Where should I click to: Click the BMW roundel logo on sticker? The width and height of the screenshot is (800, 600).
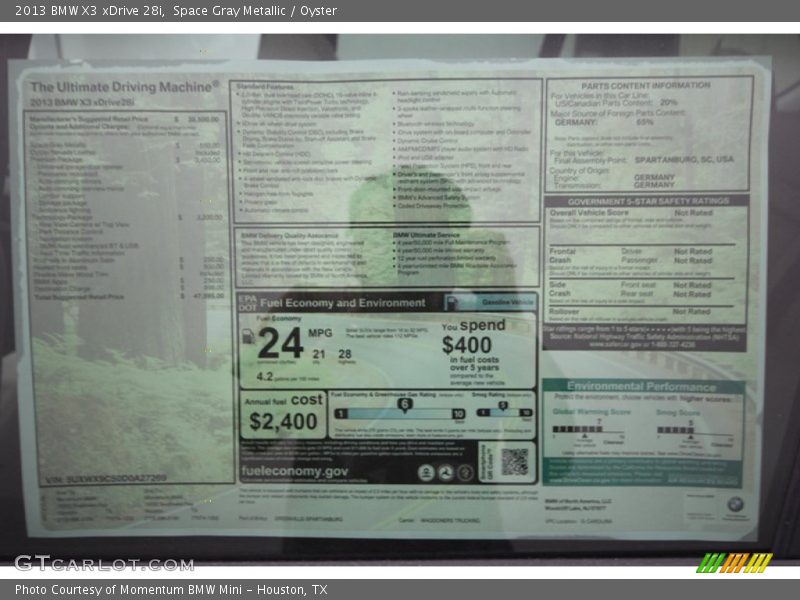(x=735, y=505)
